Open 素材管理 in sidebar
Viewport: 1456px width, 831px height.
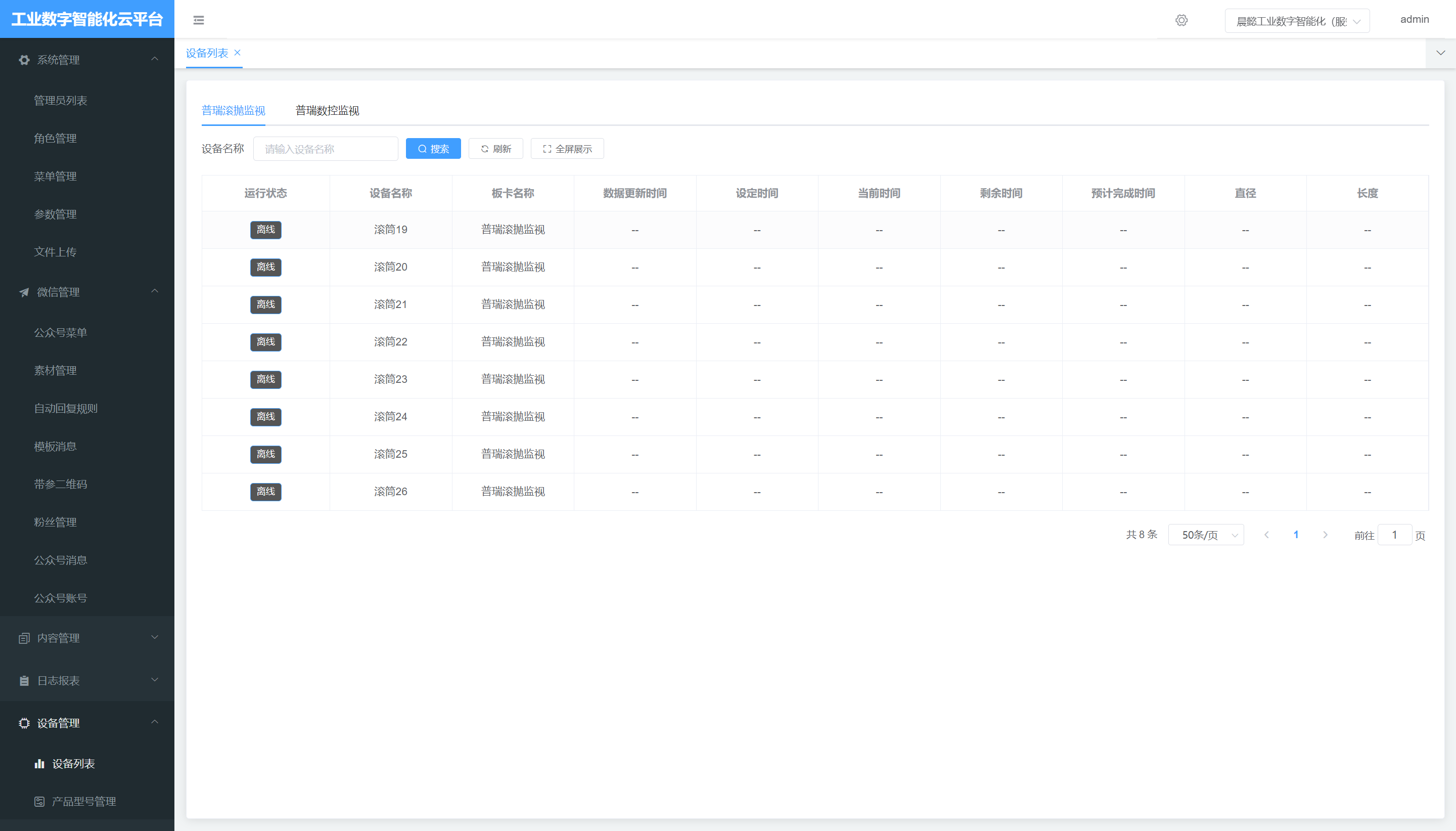coord(55,370)
